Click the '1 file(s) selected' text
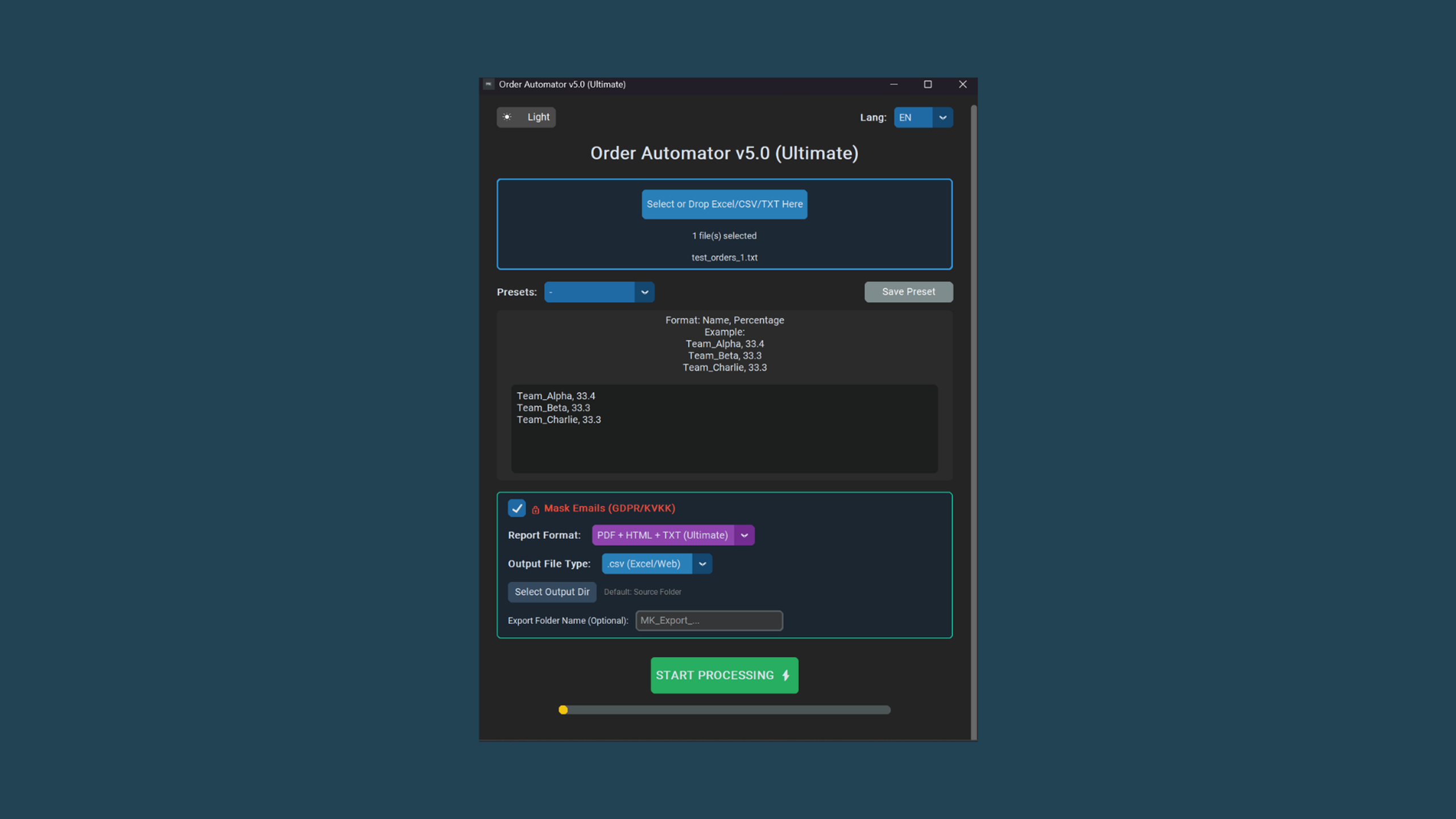This screenshot has height=819, width=1456. [x=724, y=236]
